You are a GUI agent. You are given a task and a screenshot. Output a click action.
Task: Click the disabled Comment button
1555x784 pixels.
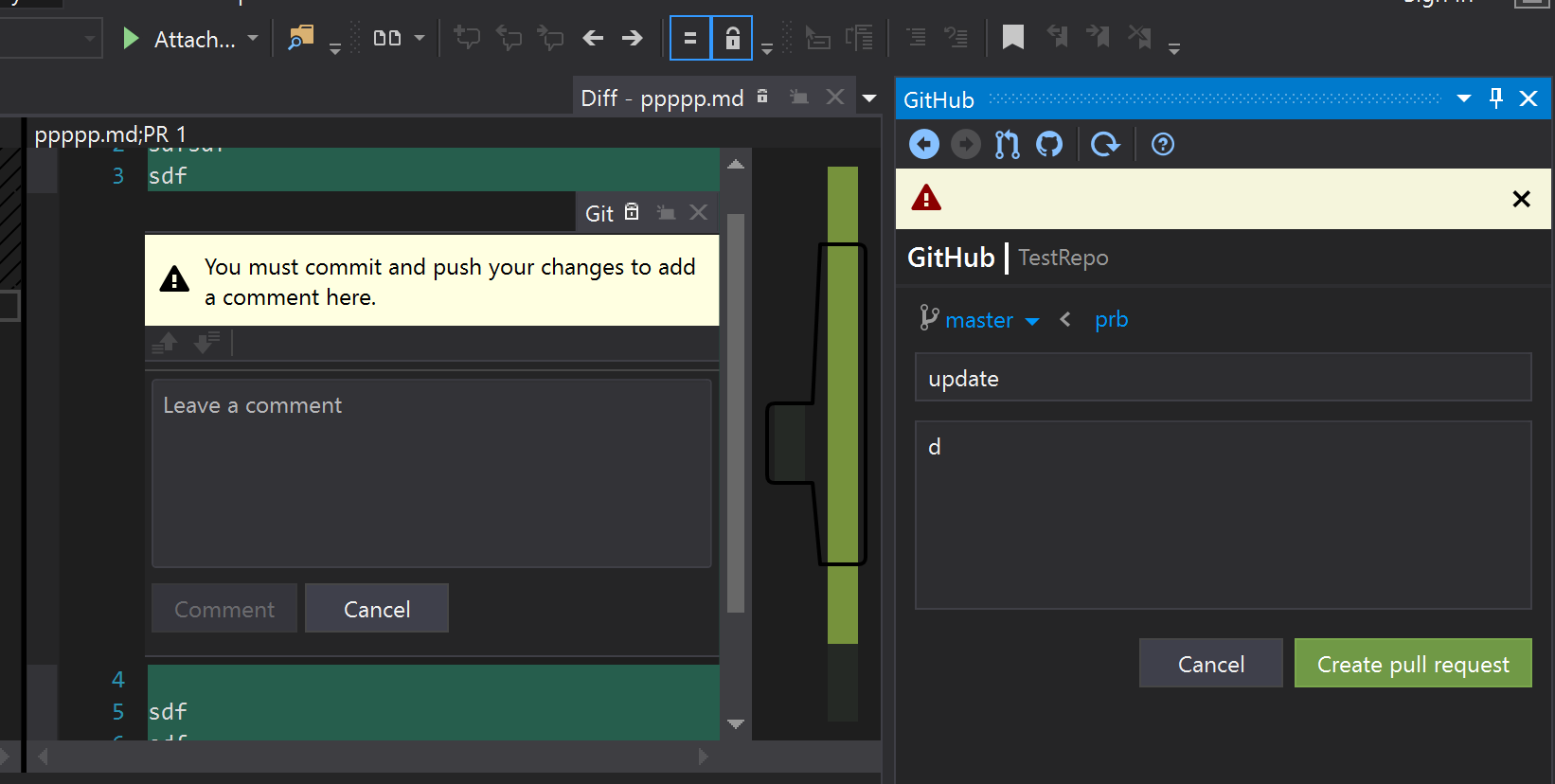224,608
